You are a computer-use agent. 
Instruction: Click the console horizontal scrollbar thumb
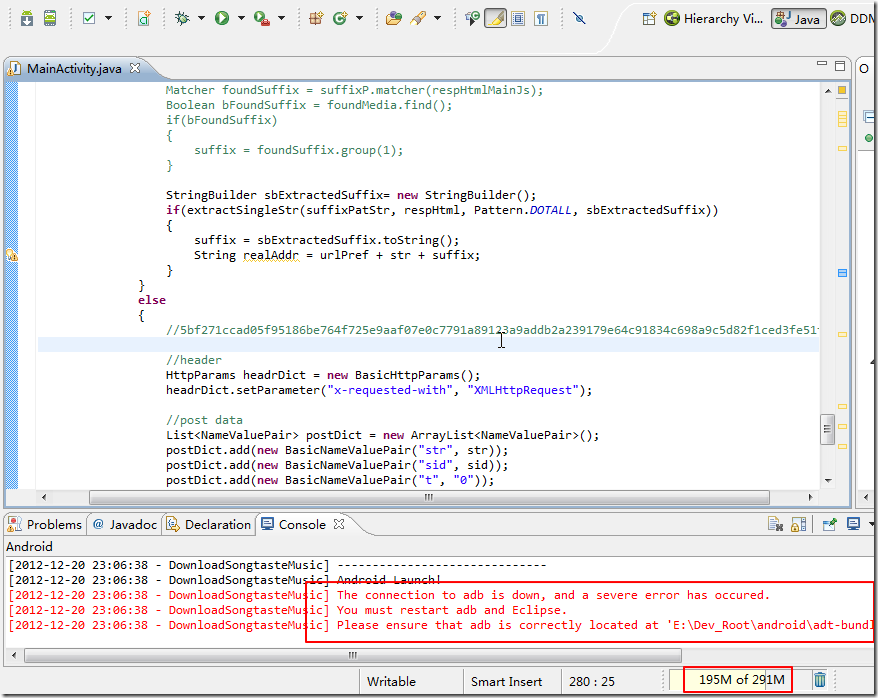point(352,656)
